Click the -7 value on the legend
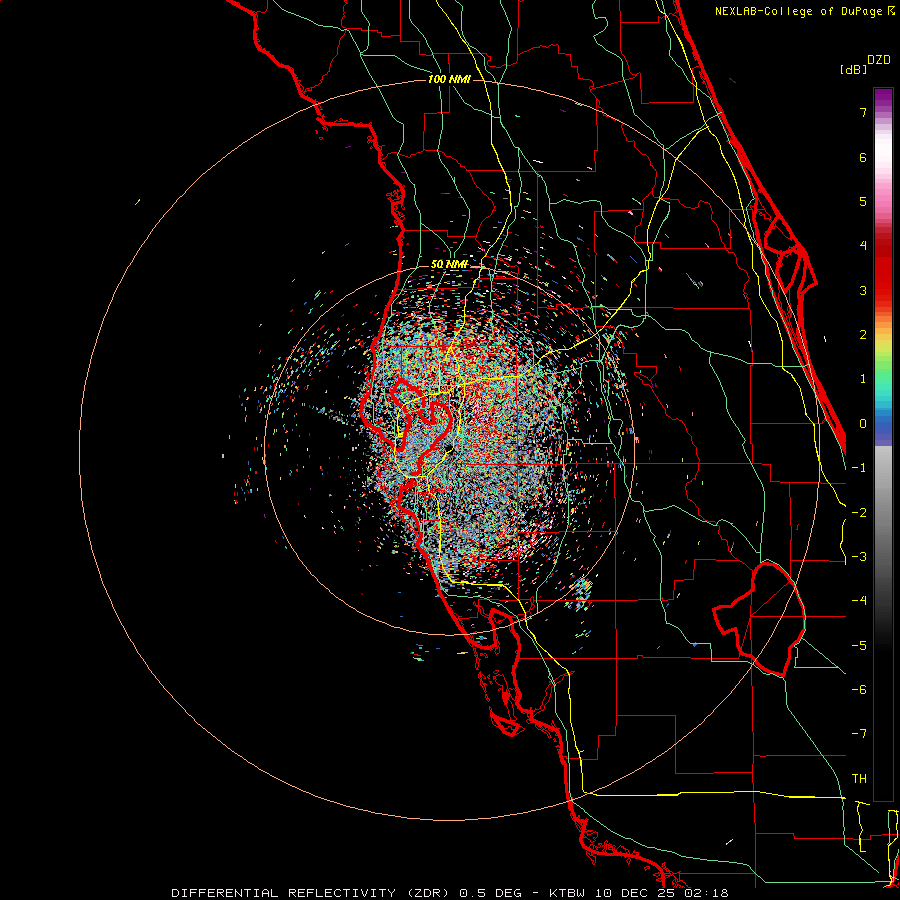This screenshot has height=900, width=900. (859, 734)
